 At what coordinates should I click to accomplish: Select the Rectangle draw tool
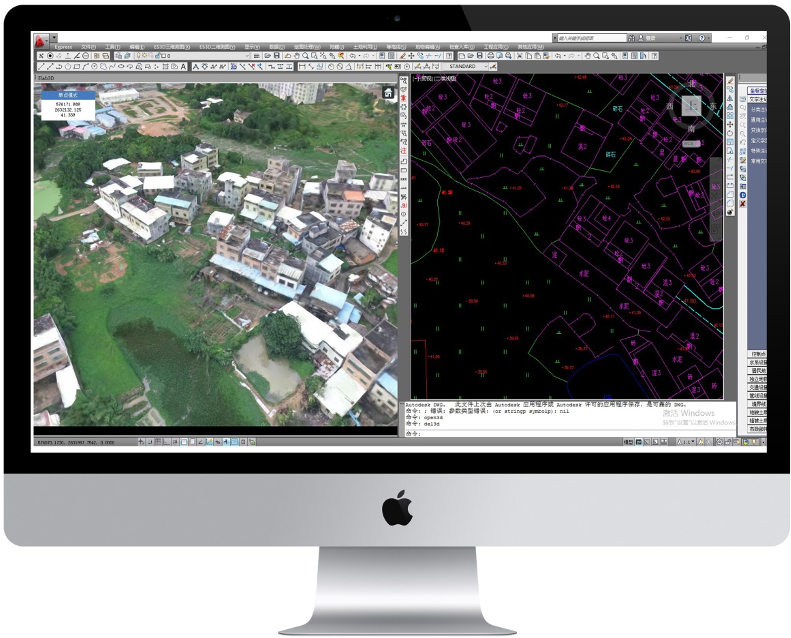coord(77,67)
